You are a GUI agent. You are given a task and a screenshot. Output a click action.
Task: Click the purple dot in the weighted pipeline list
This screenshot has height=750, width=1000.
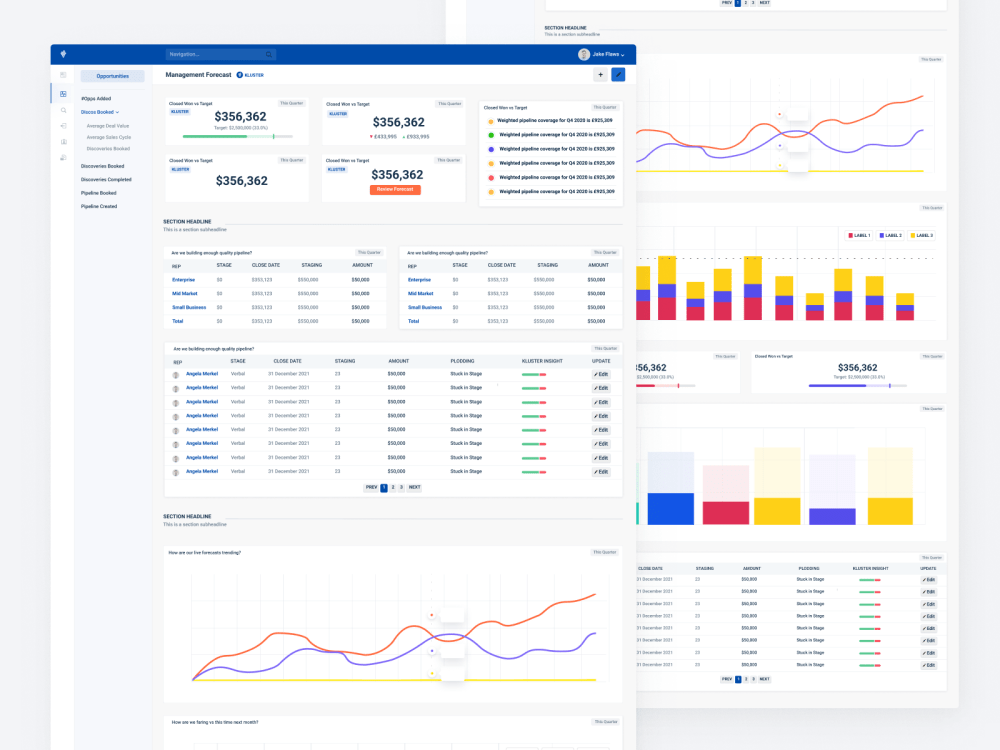(x=491, y=149)
